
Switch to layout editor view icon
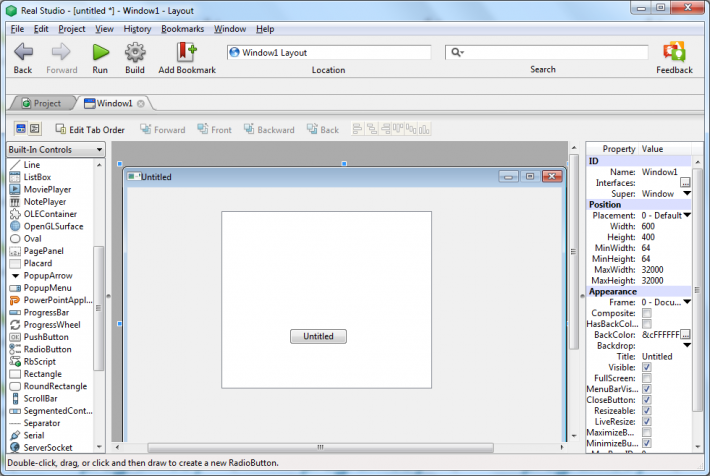(x=21, y=129)
